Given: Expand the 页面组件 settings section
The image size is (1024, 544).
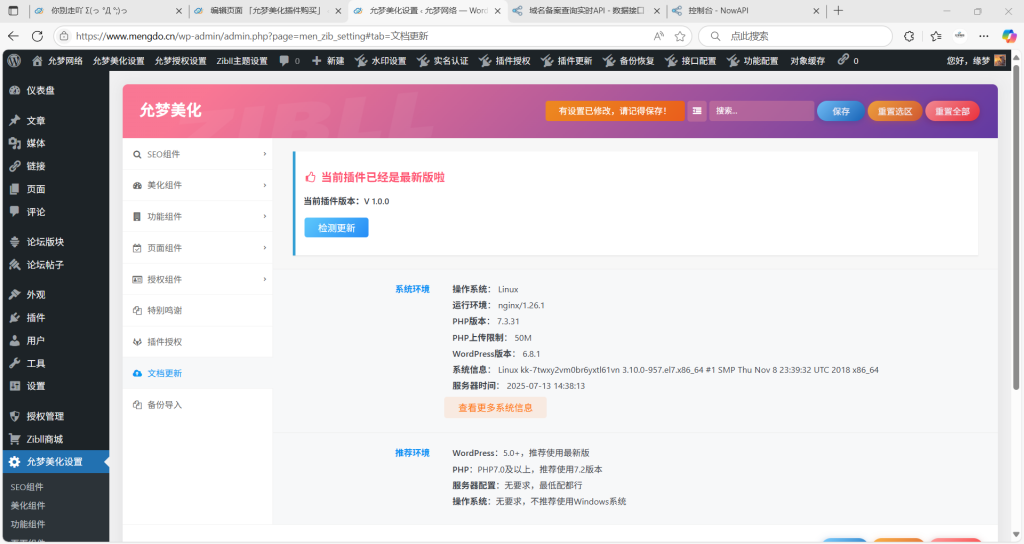Looking at the screenshot, I should click(x=197, y=248).
